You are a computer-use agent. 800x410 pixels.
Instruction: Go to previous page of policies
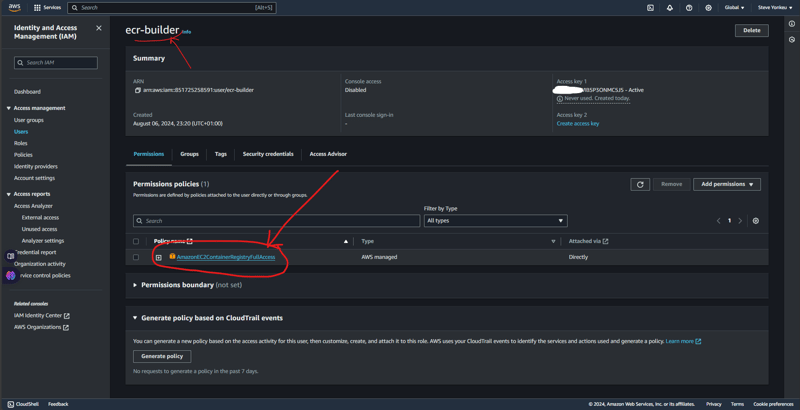718,221
